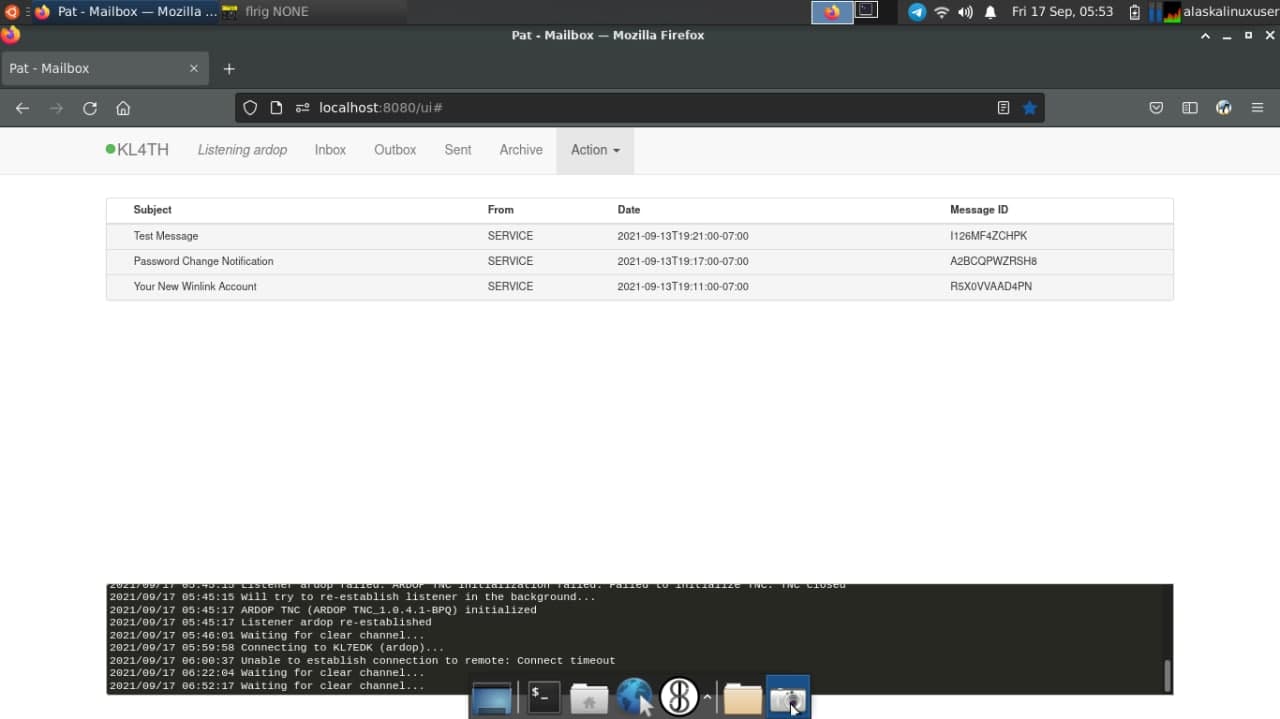Open the Password Change Notification message
This screenshot has width=1280, height=719.
pyautogui.click(x=203, y=261)
